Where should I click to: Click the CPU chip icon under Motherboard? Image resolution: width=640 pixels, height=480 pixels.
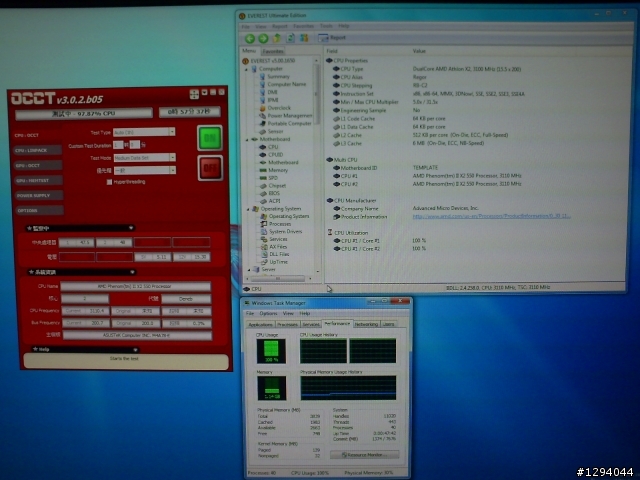coord(262,147)
